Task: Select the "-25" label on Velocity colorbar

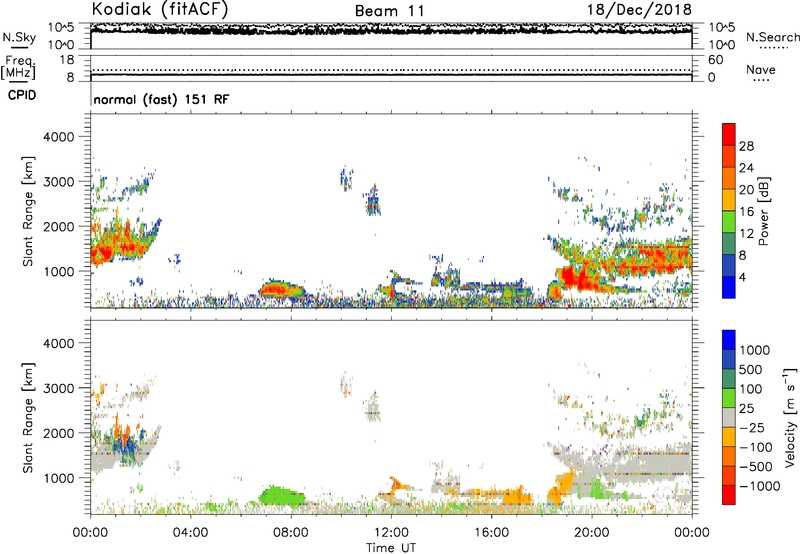Action: (x=752, y=428)
